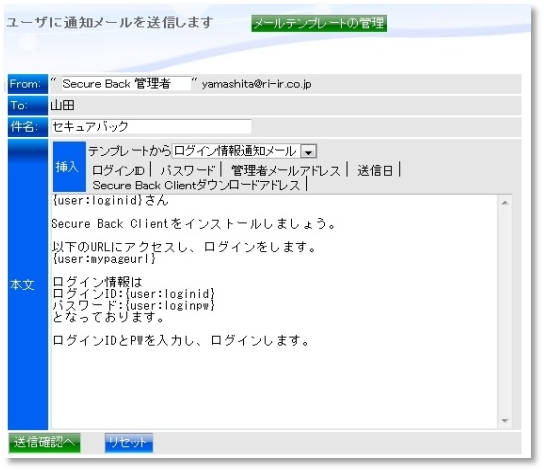
Task: Click the template dropdown arrow button
Action: click(308, 152)
